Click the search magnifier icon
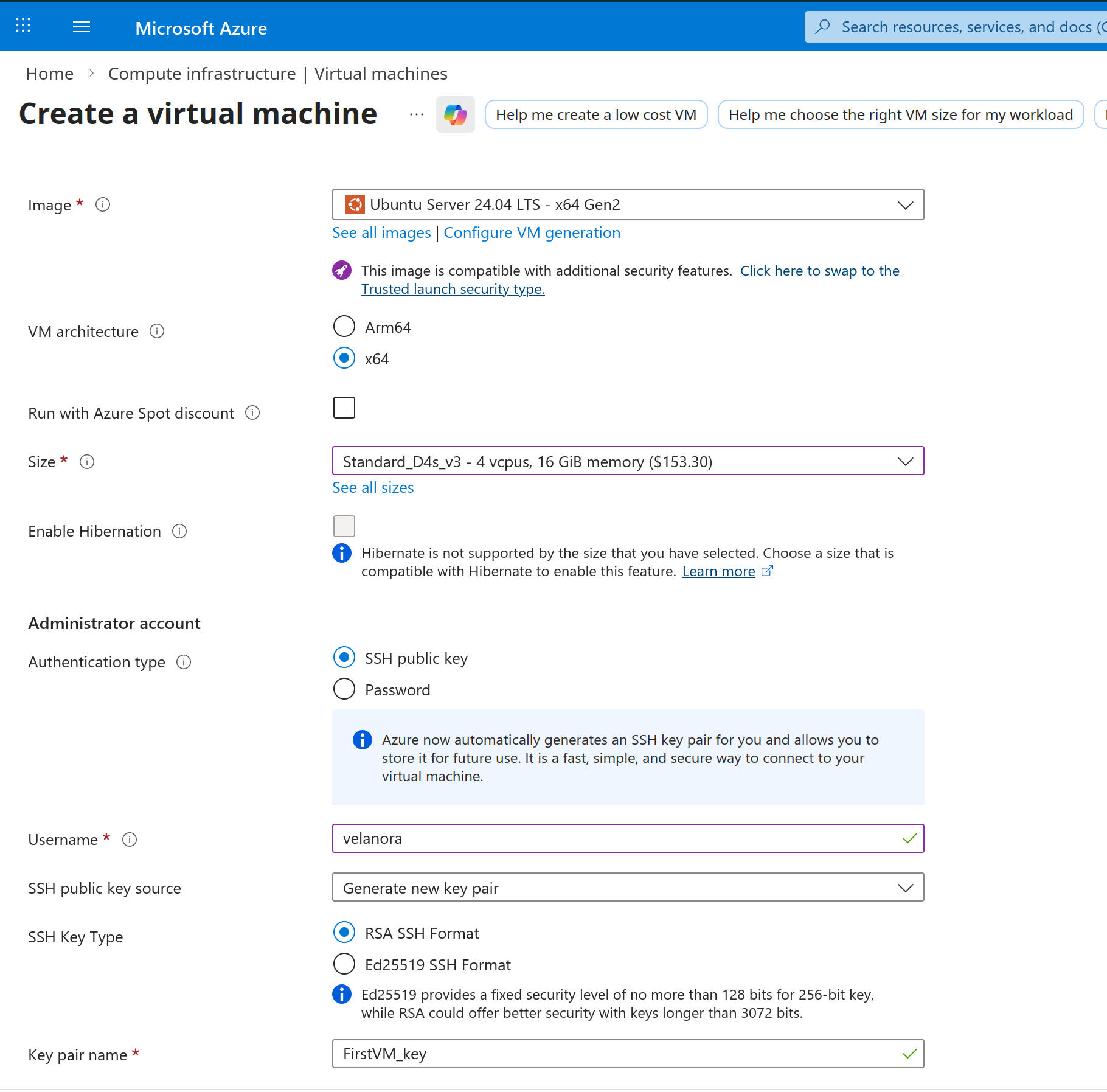1107x1092 pixels. [x=822, y=27]
